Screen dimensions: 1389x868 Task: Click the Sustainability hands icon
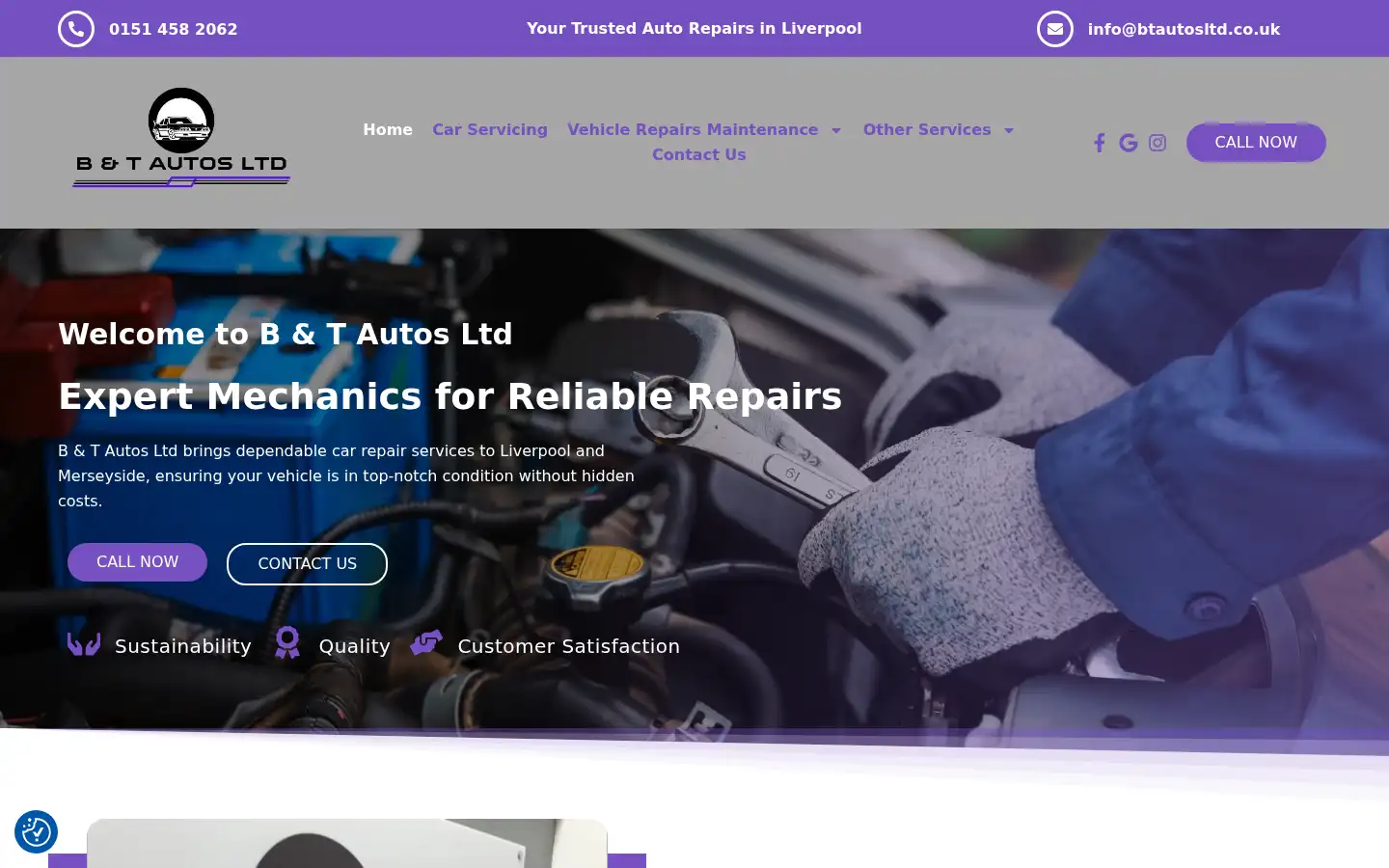pos(84,643)
